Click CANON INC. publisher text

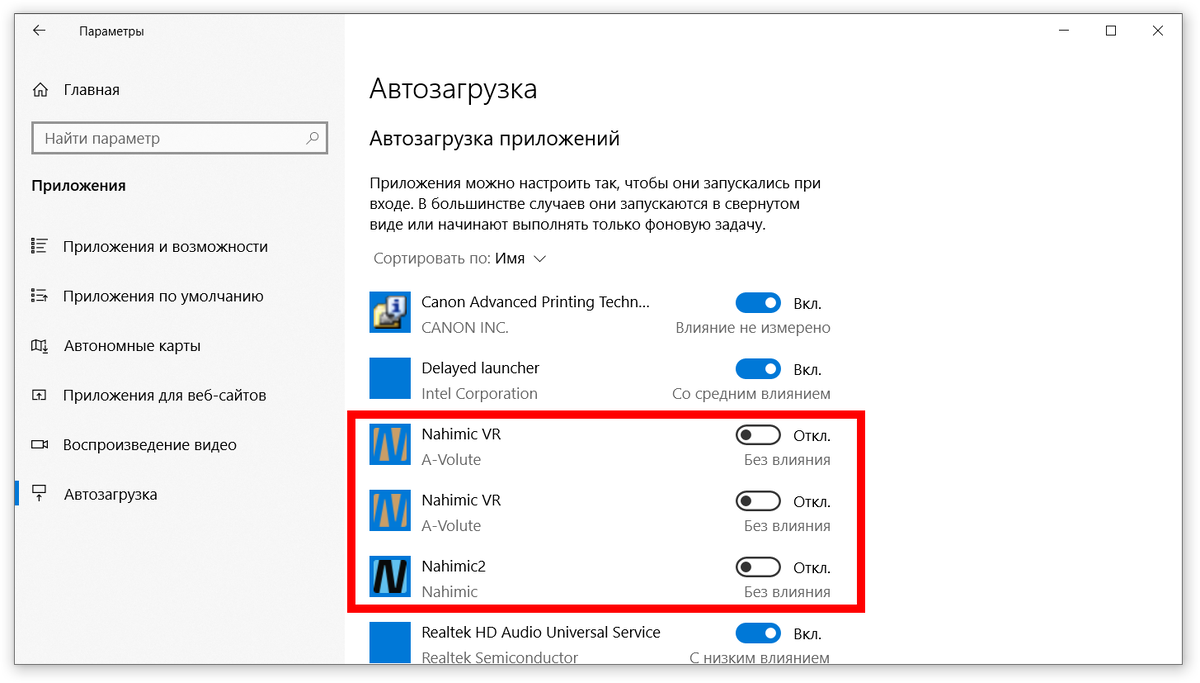point(465,328)
